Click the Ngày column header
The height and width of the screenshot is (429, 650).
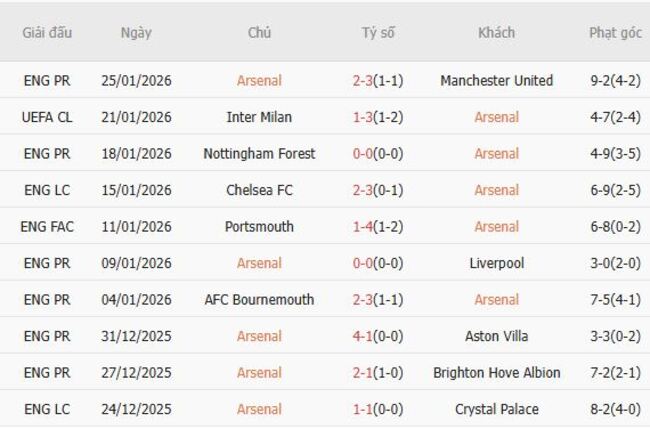136,32
